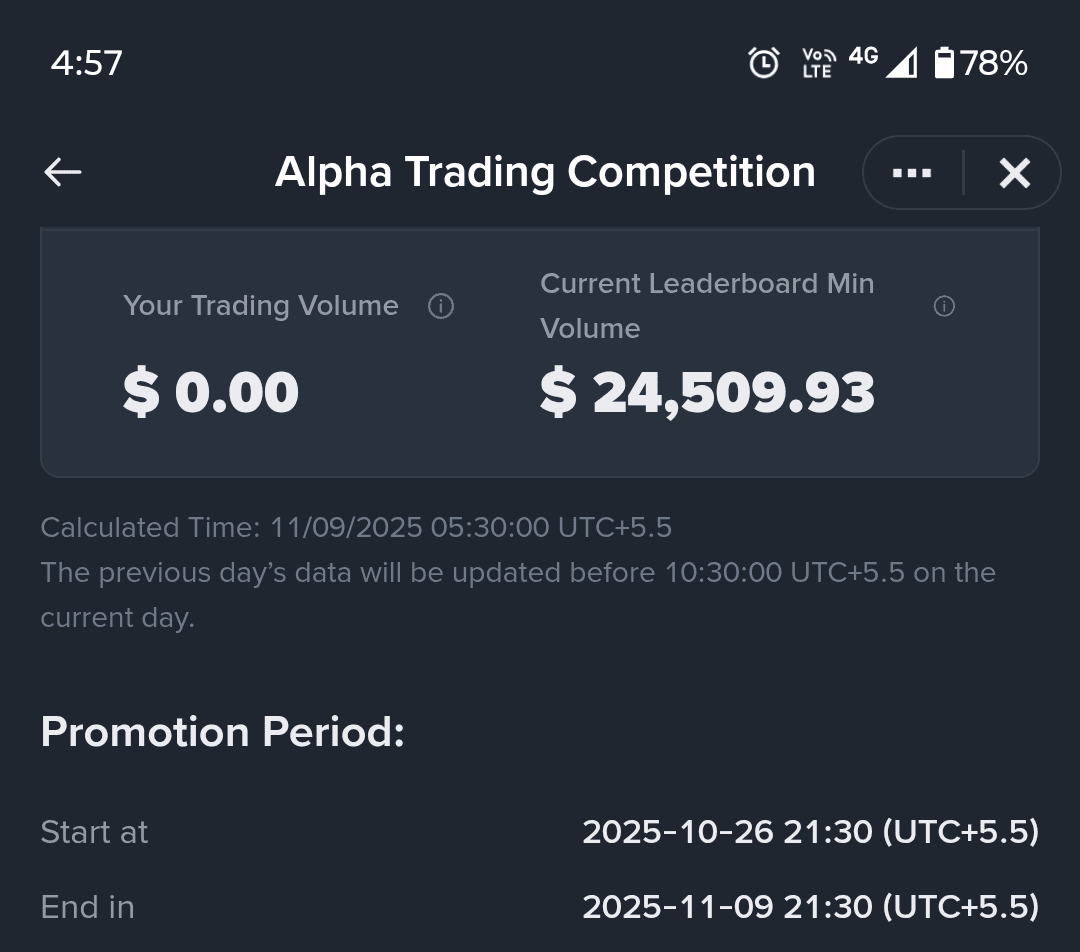Tap the previous day's data update note
The image size is (1080, 952).
(518, 595)
